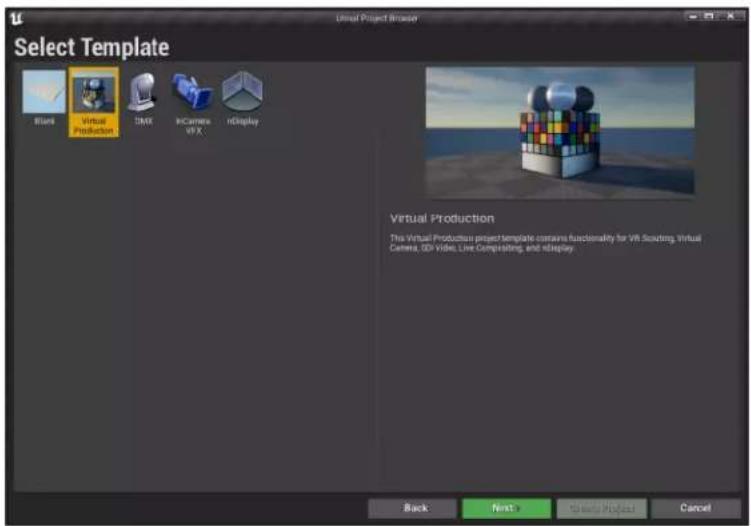Go back with the Back button
751x526 pixels.
(412, 508)
